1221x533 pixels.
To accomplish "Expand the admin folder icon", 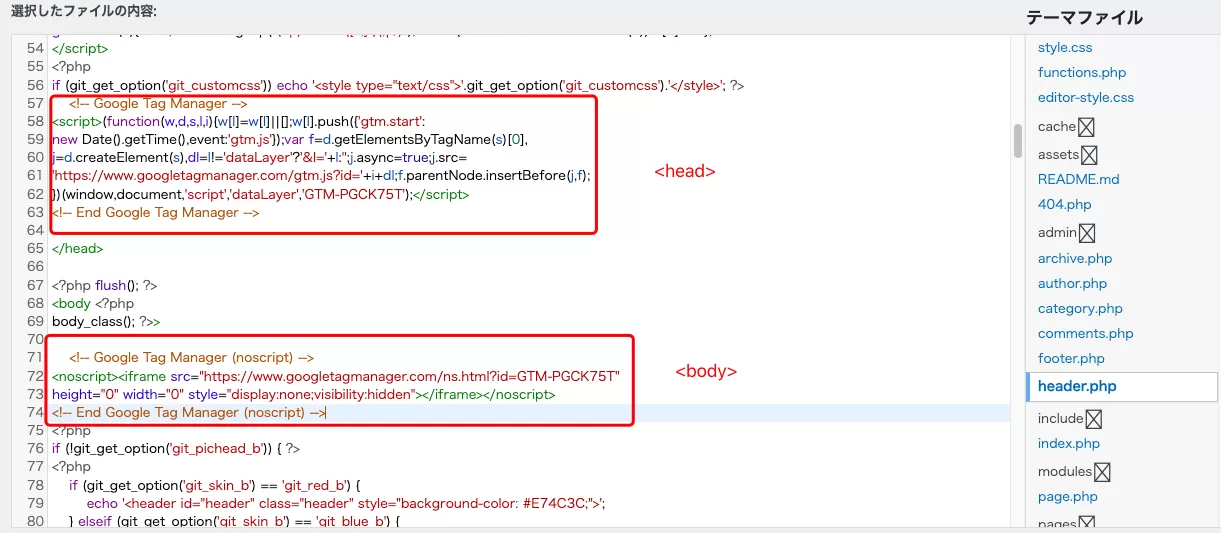I will [x=1087, y=233].
